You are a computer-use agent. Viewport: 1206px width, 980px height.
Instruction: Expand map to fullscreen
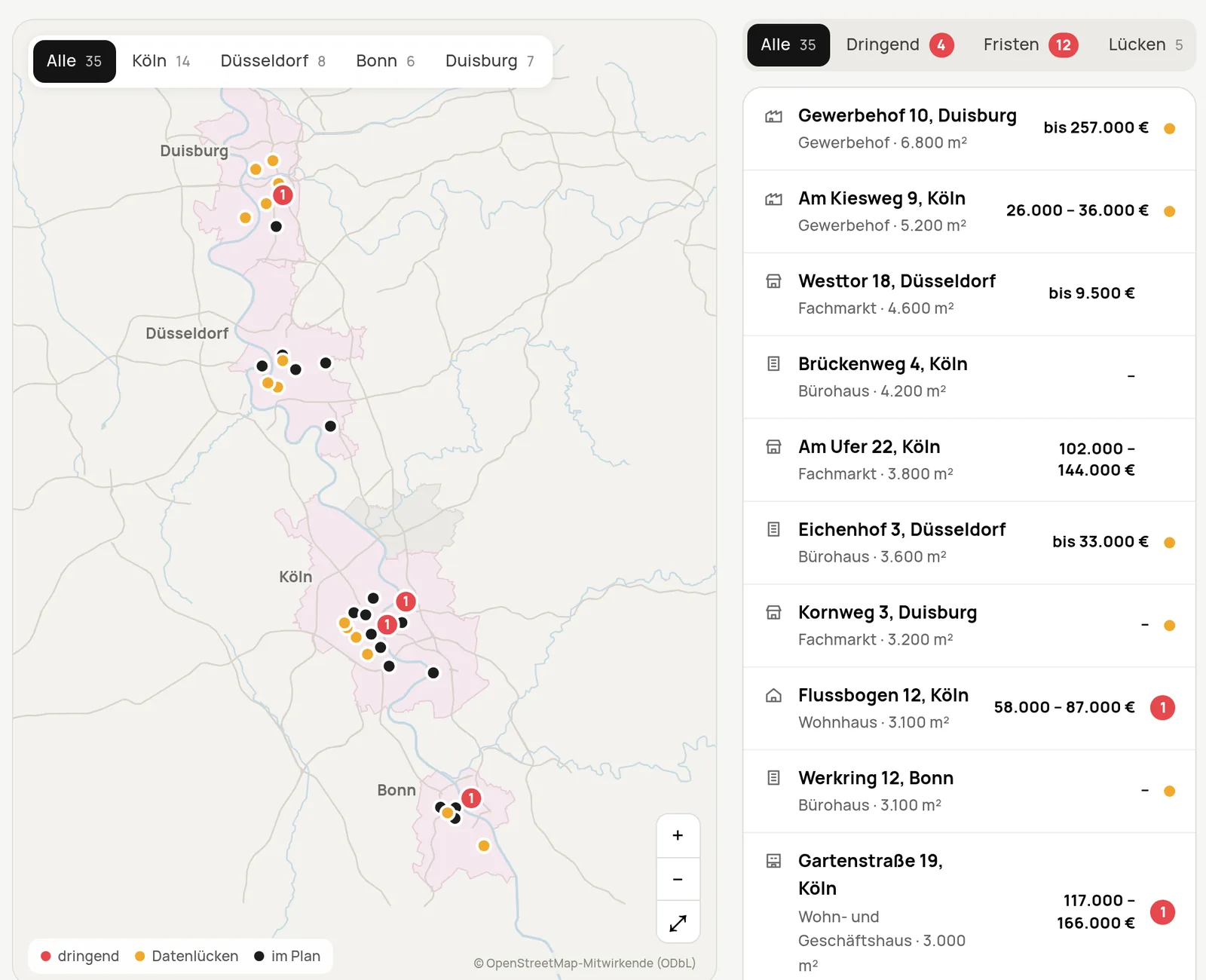[x=678, y=922]
